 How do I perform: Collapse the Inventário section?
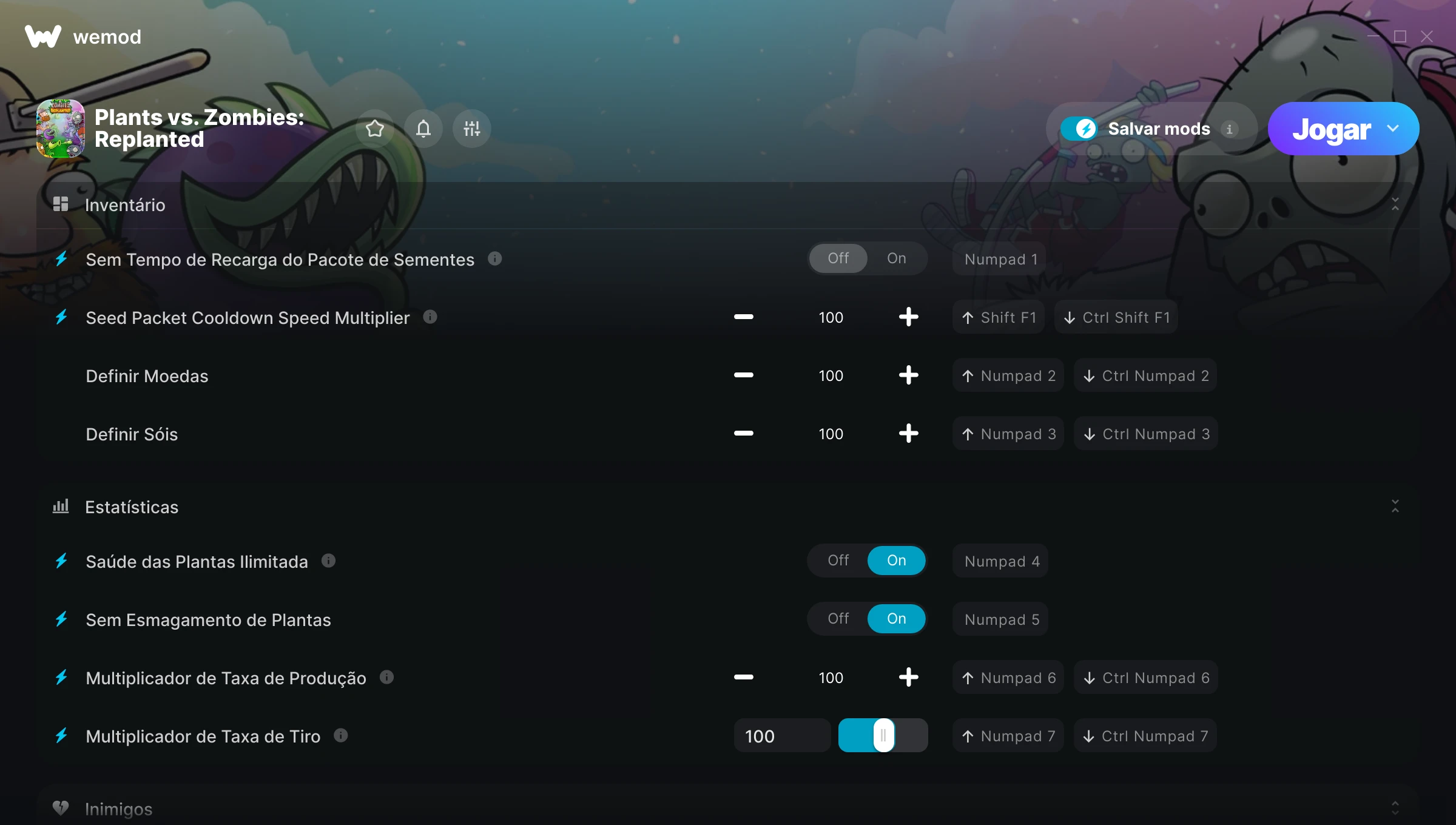(x=1395, y=204)
